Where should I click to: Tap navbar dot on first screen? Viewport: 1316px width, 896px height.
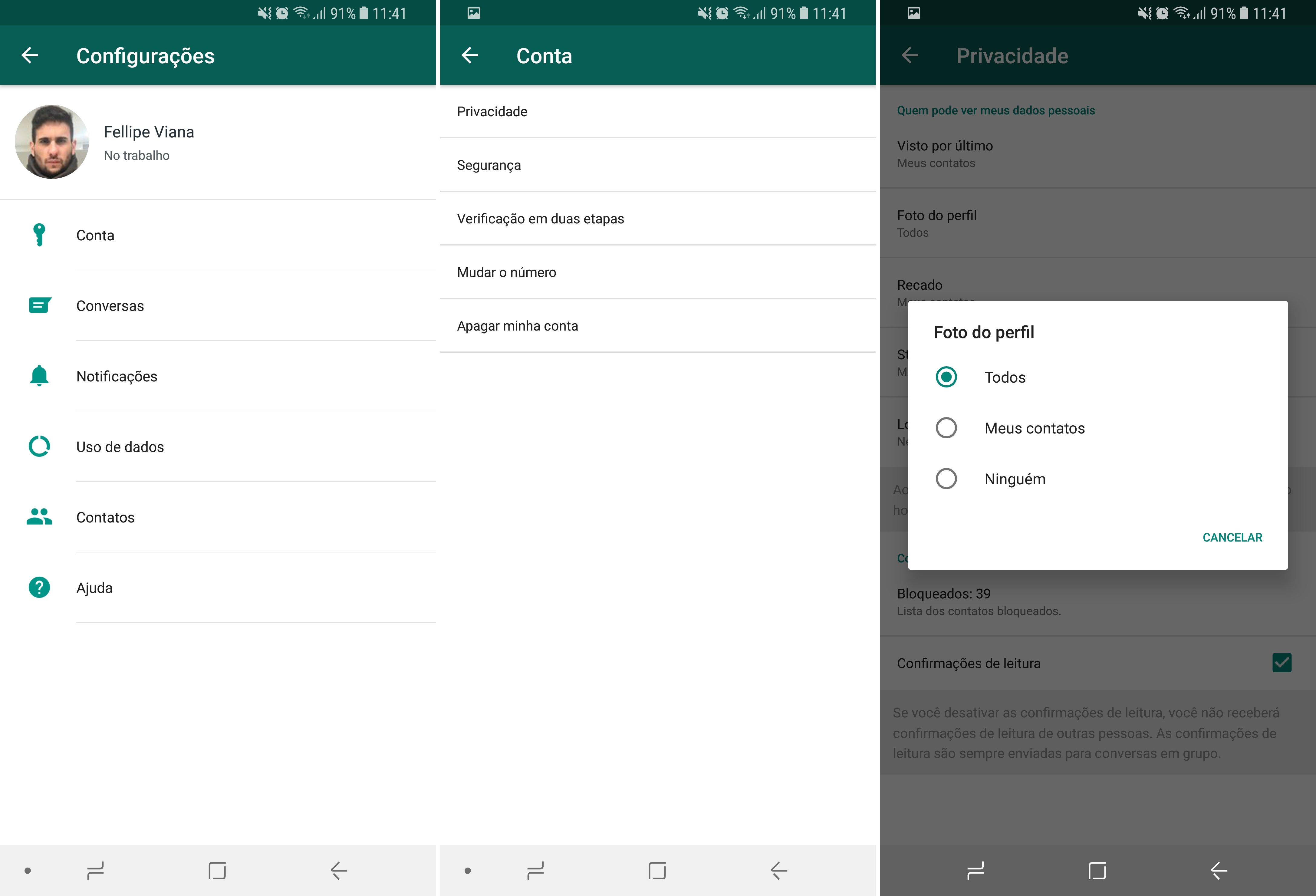[x=27, y=871]
